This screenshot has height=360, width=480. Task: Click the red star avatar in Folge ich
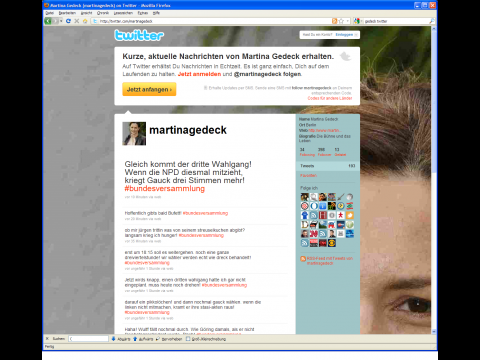coord(341,215)
